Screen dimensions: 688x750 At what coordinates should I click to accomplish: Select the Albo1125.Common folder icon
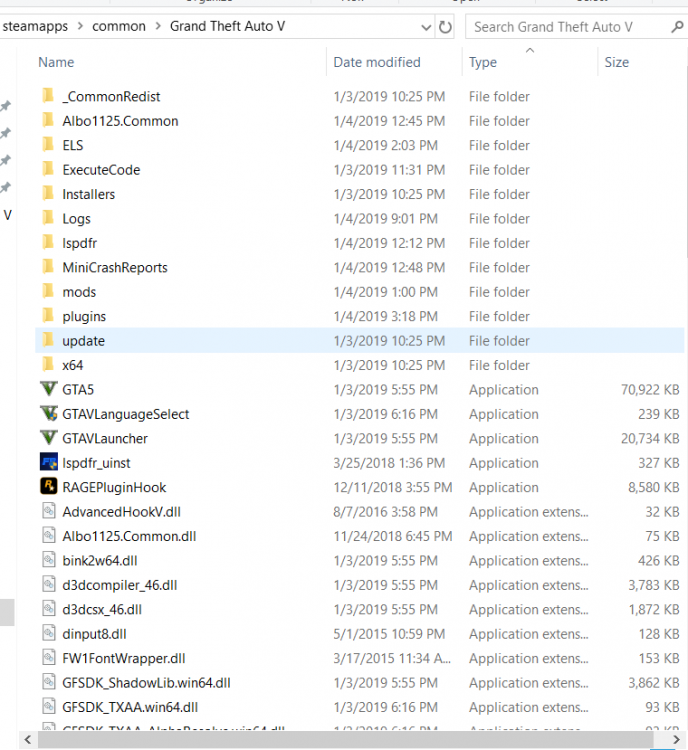tap(48, 121)
